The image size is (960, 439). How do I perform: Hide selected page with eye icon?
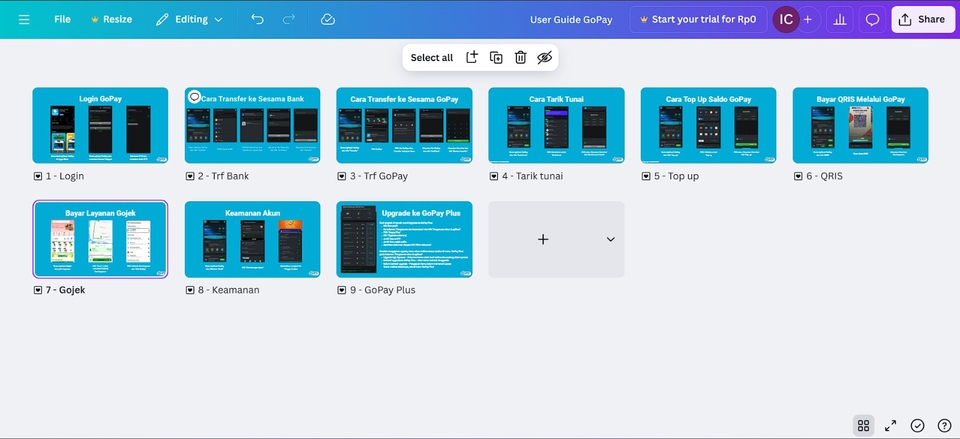[x=544, y=58]
